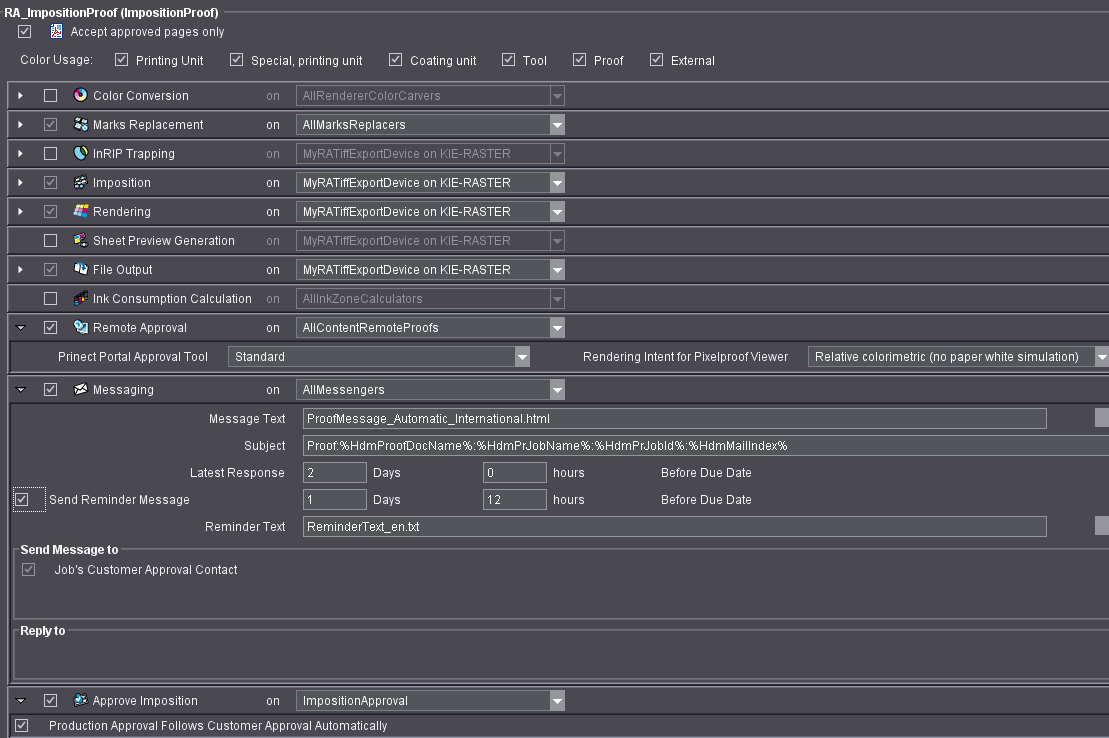Viewport: 1109px width, 738px height.
Task: Expand the Marks Replacement section
Action: tap(20, 125)
